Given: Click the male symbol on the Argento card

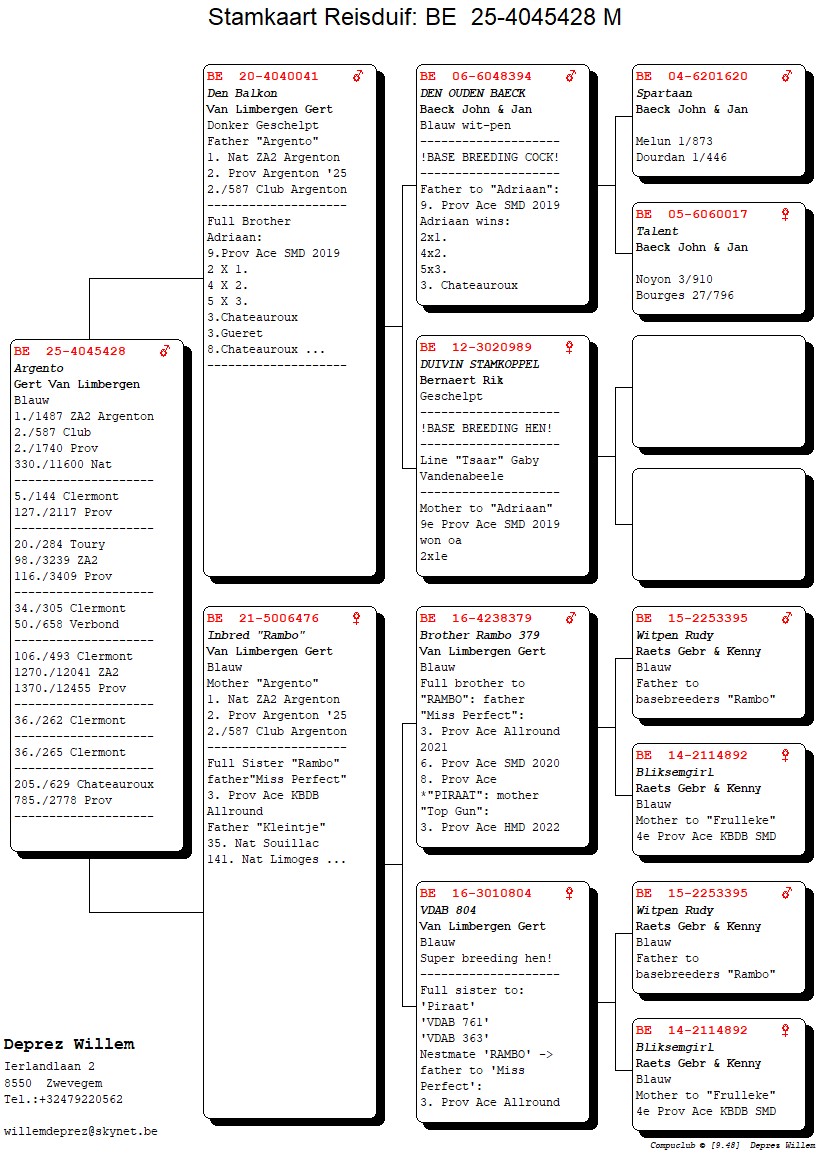Looking at the screenshot, I should pyautogui.click(x=165, y=352).
